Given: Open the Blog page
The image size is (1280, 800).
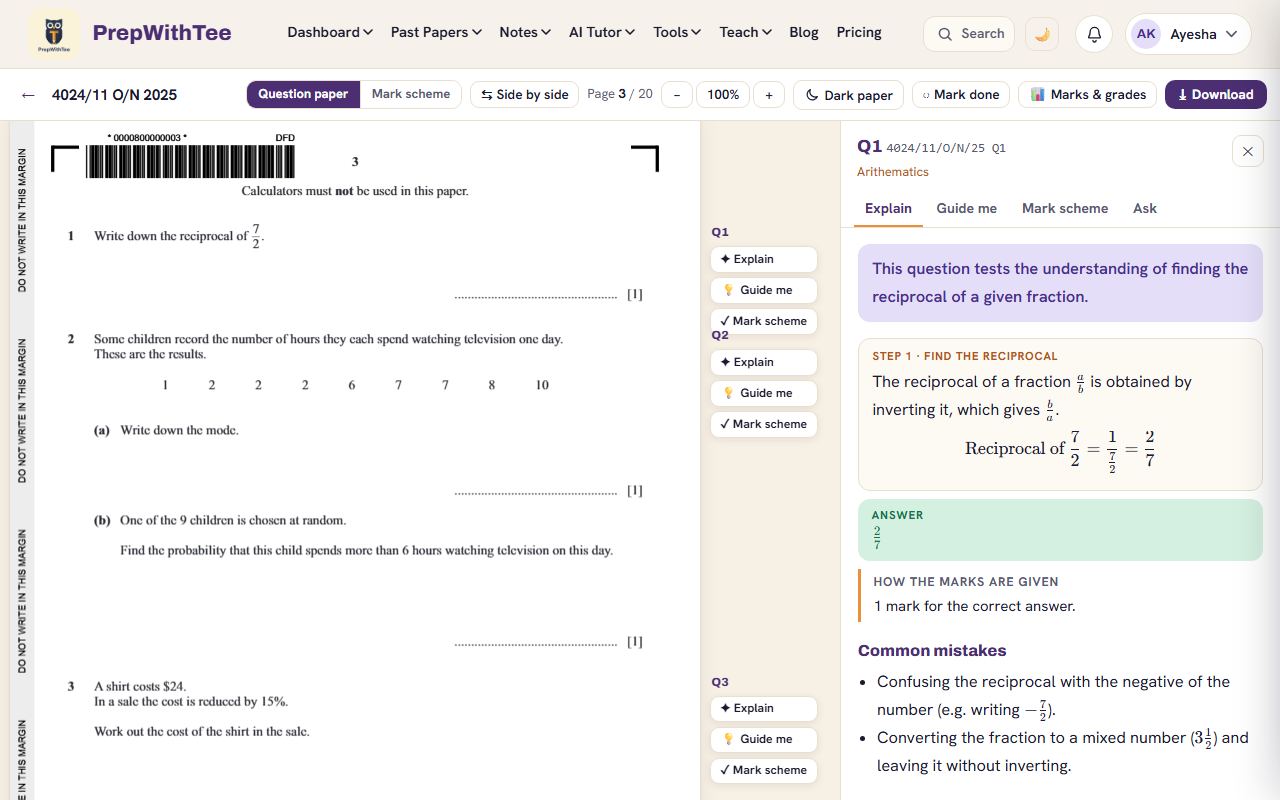Looking at the screenshot, I should pos(804,32).
